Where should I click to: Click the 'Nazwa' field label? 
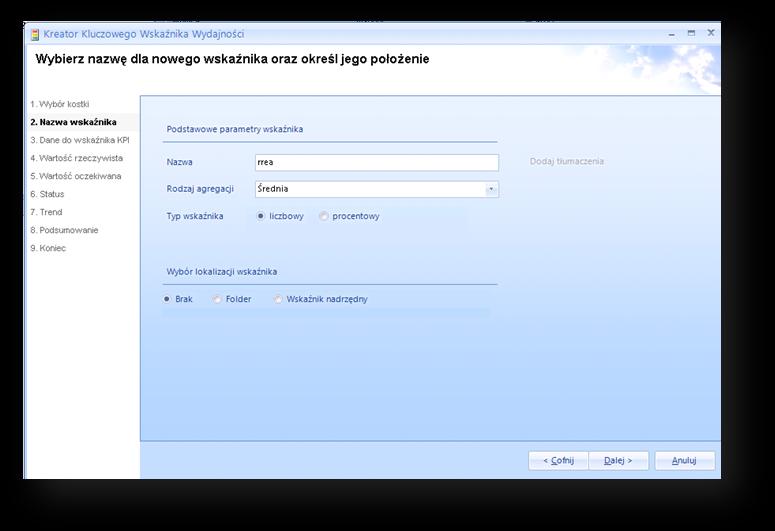[x=179, y=162]
